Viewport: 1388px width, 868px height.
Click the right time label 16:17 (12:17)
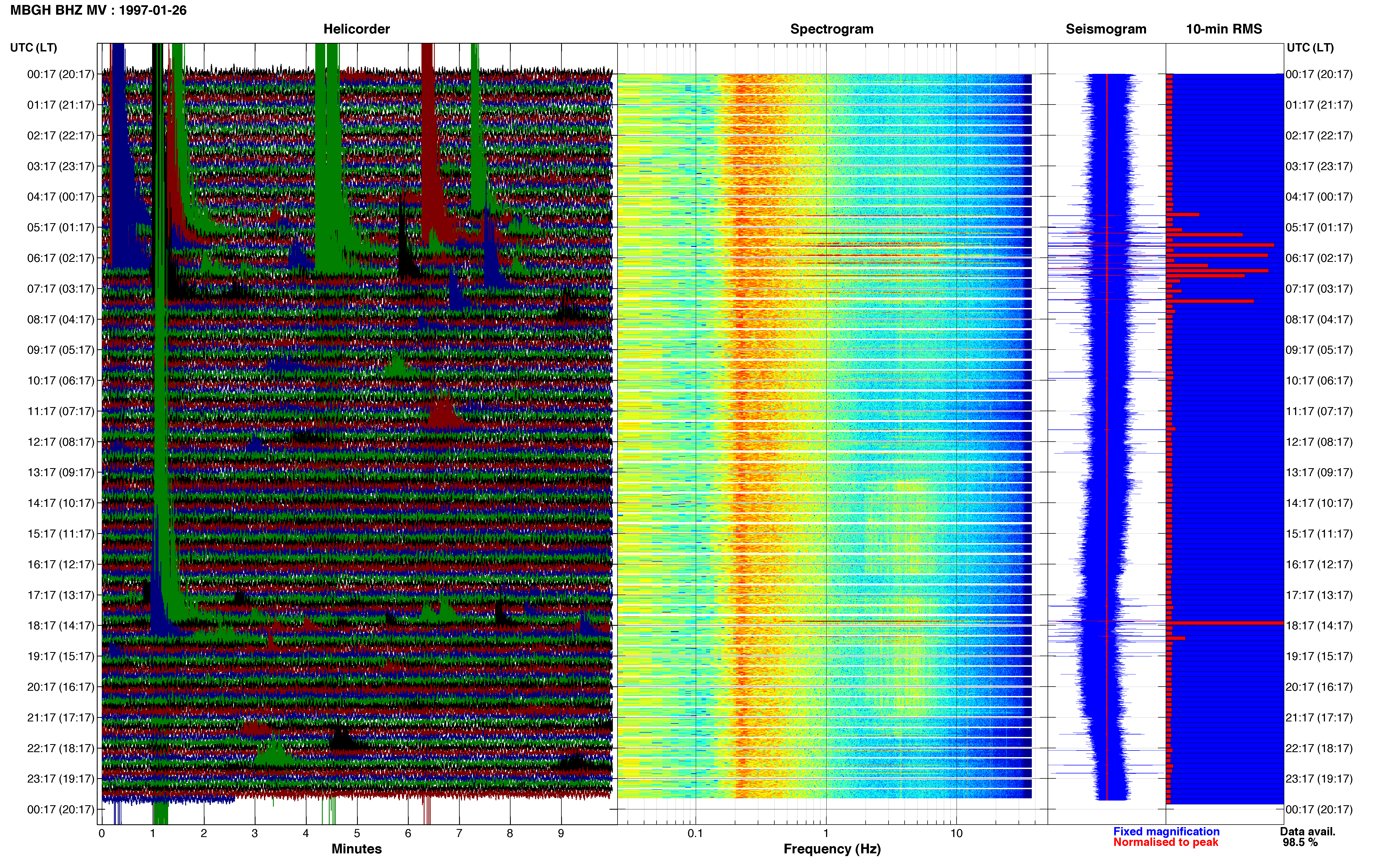pyautogui.click(x=1319, y=564)
